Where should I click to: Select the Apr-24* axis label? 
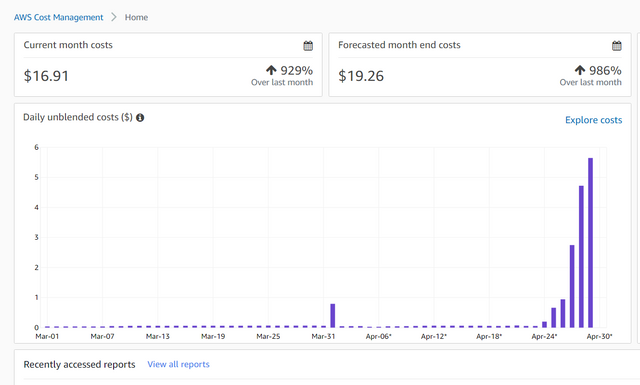pyautogui.click(x=544, y=336)
